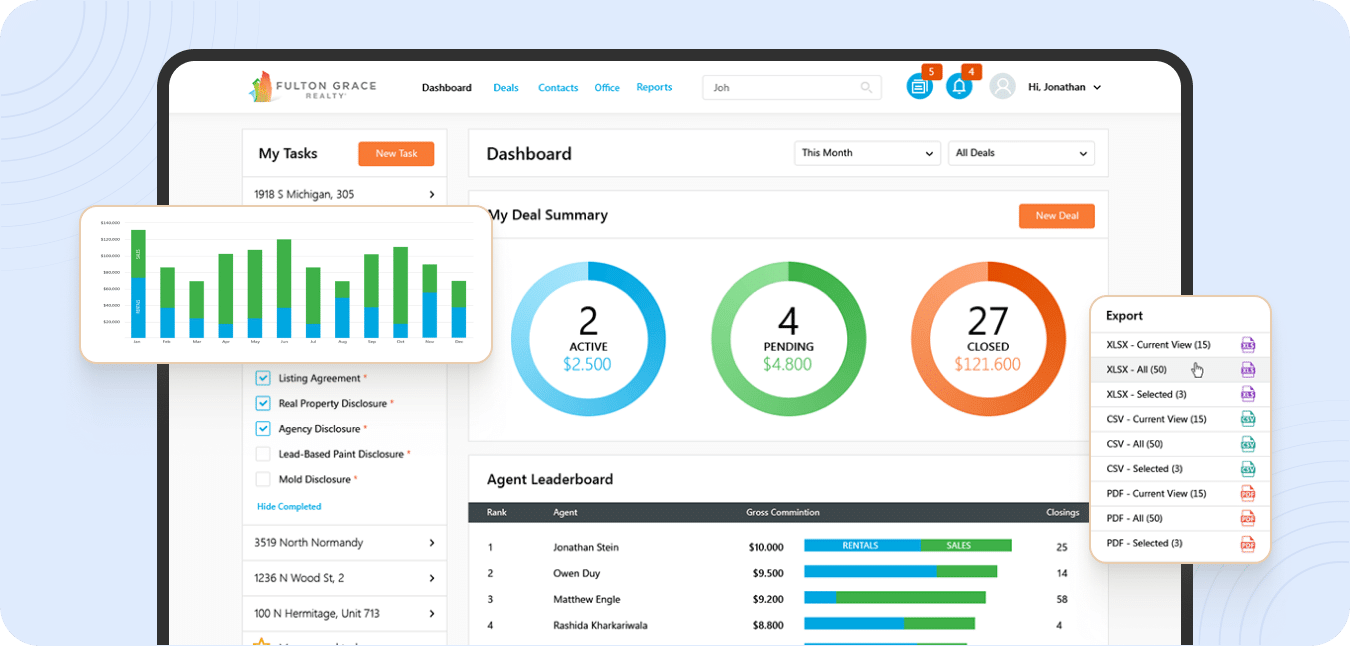Click the Rank column header
The height and width of the screenshot is (646, 1350).
497,513
